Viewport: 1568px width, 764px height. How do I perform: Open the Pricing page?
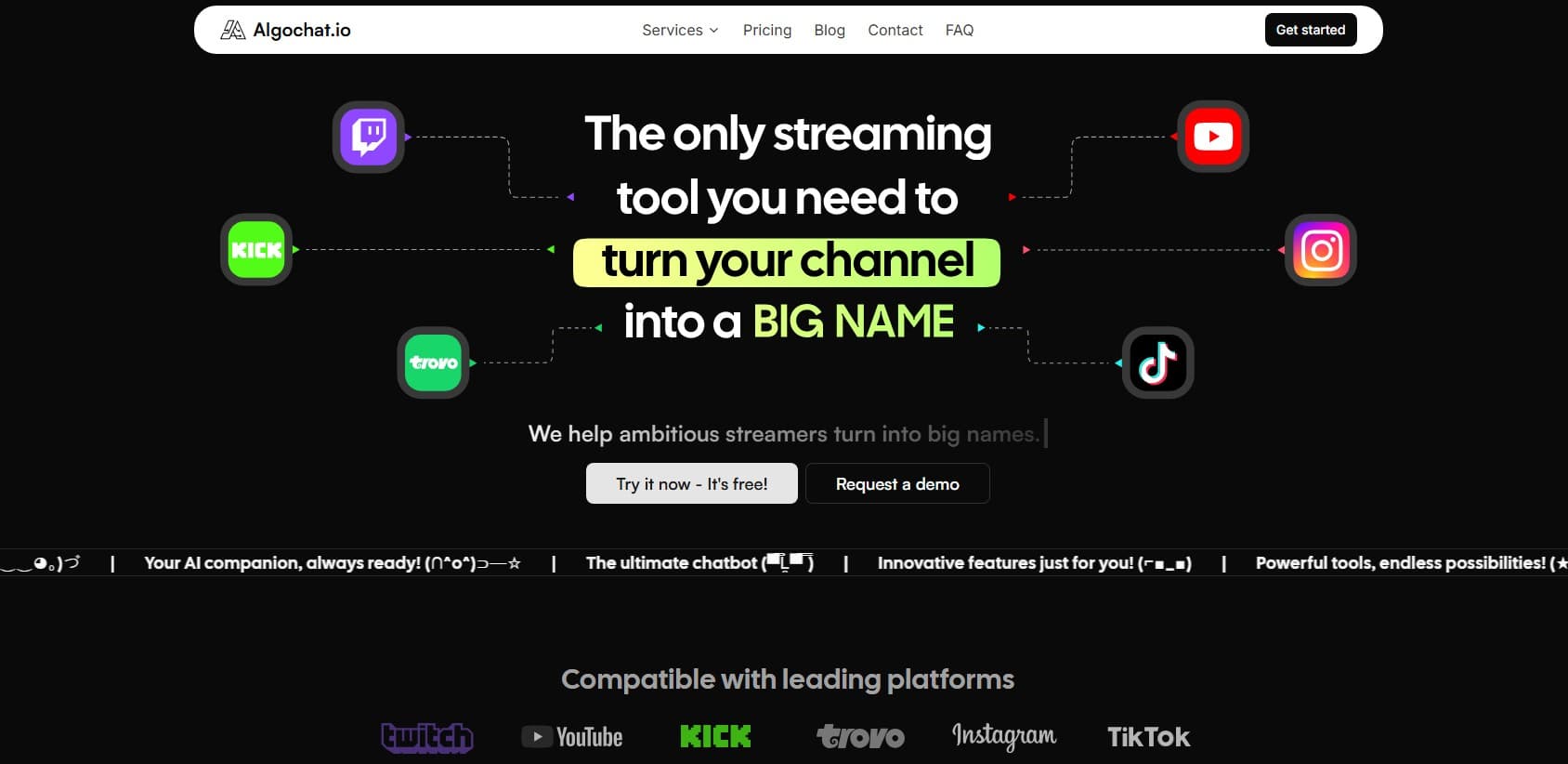point(767,30)
